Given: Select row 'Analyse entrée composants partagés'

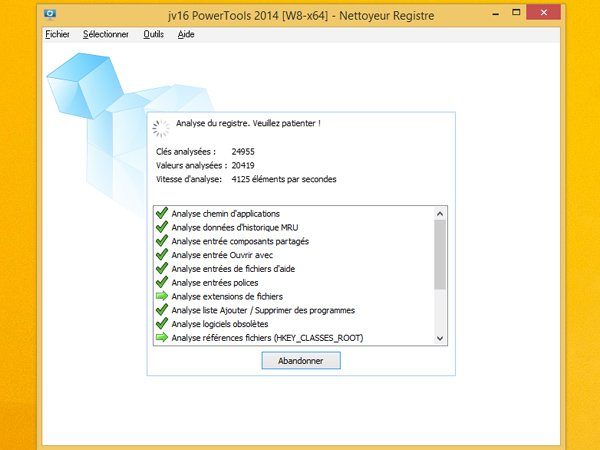Looking at the screenshot, I should click(294, 241).
